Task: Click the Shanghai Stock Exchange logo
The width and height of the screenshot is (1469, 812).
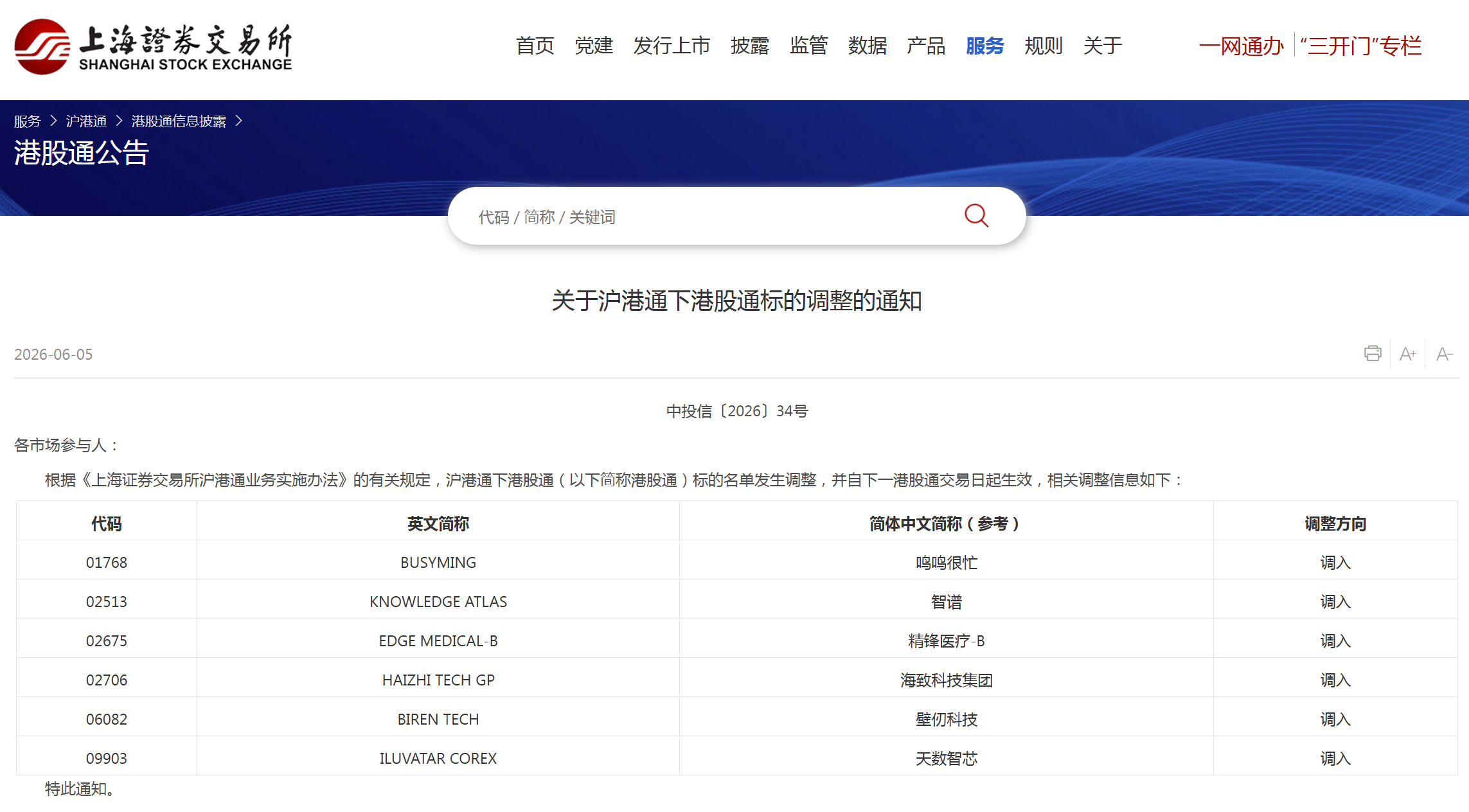Action: click(153, 46)
